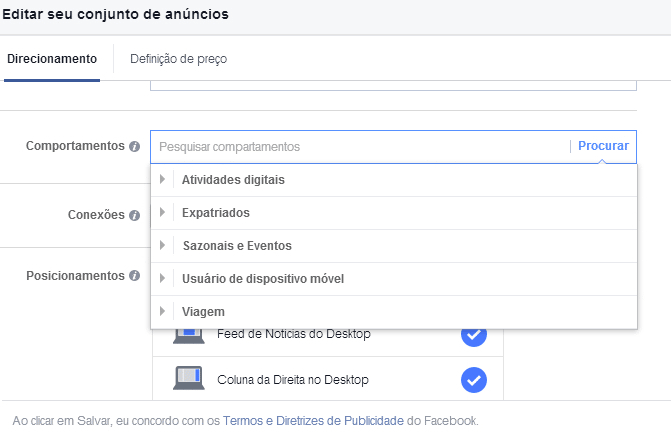Click info icon next to Posicionamentos
The height and width of the screenshot is (447, 671).
[134, 276]
